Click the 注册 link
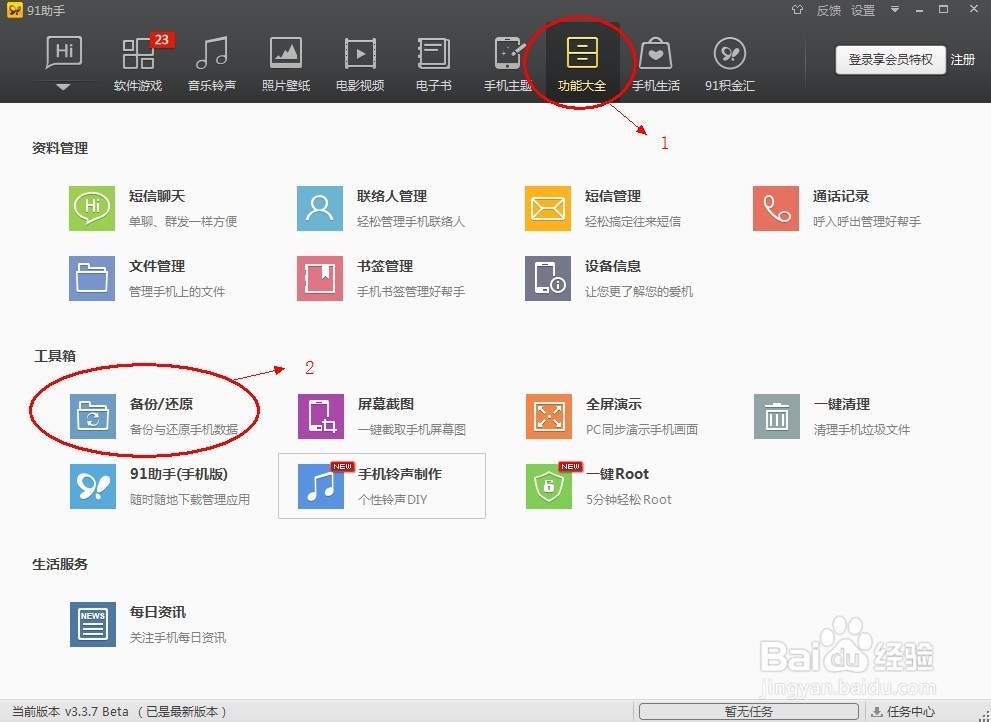 tap(963, 60)
